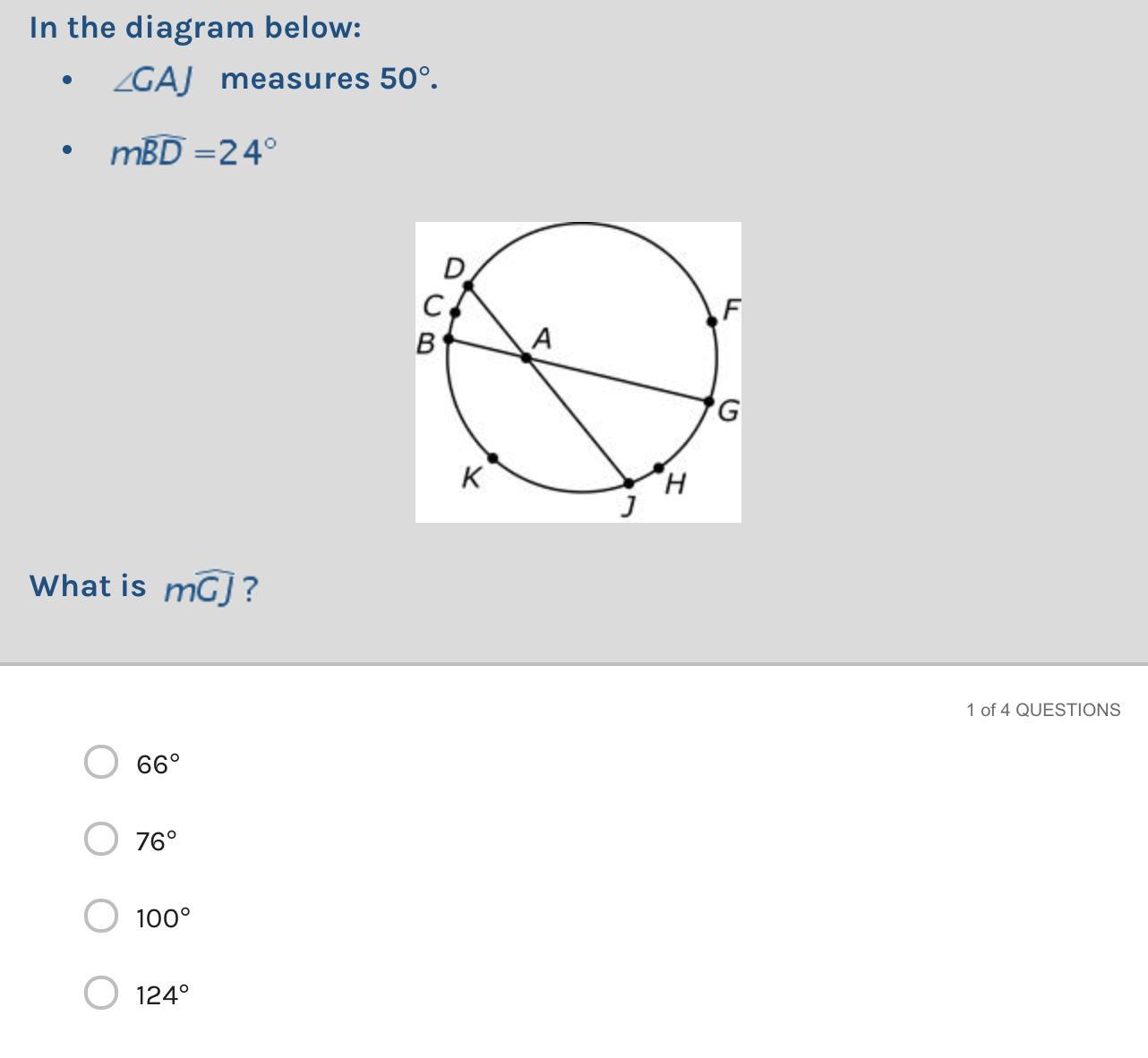The width and height of the screenshot is (1148, 1058).
Task: Select the 66° radio button
Action: (101, 763)
